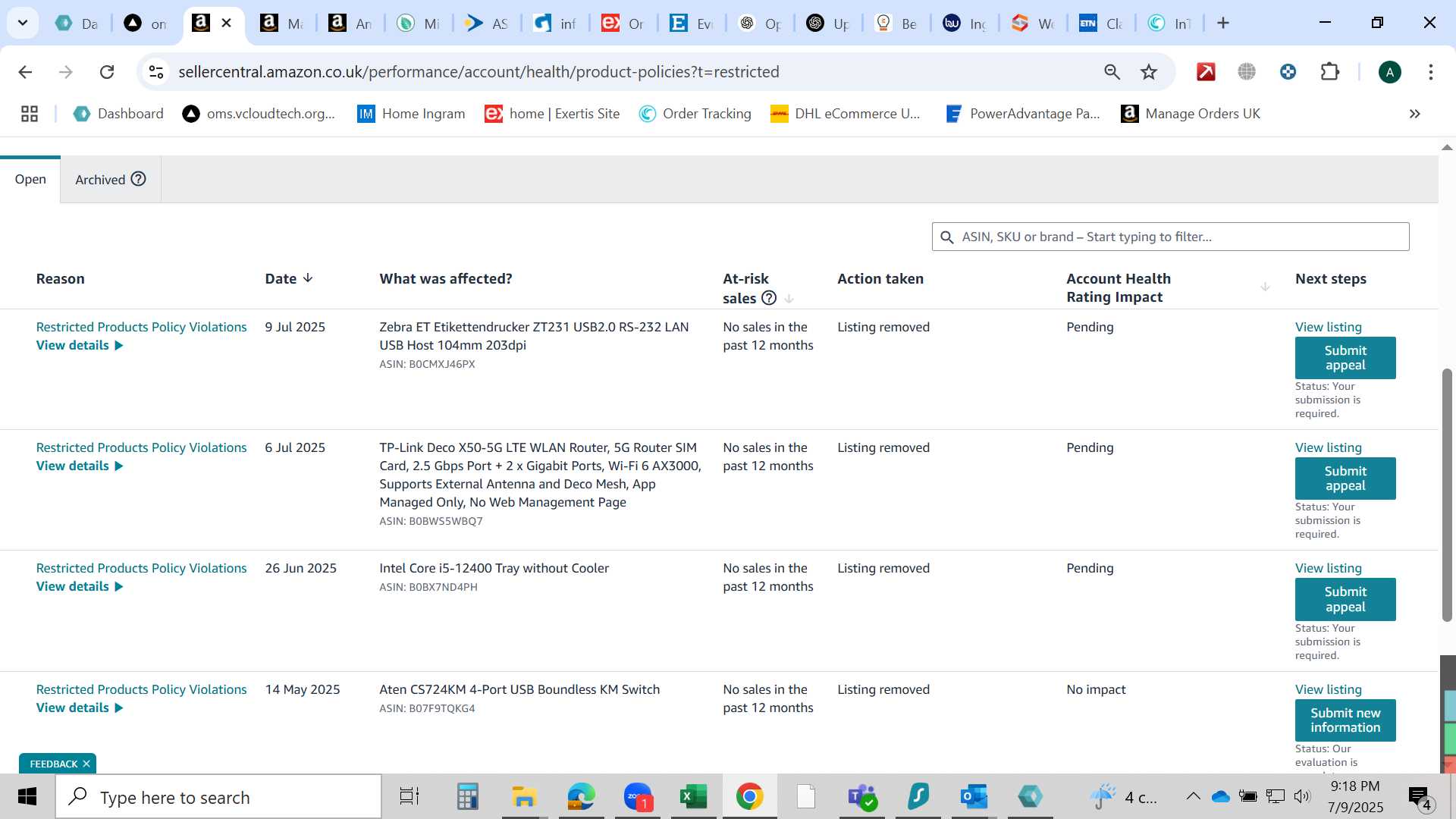This screenshot has width=1456, height=819.
Task: Open the tab search dropdown arrow
Action: click(23, 23)
